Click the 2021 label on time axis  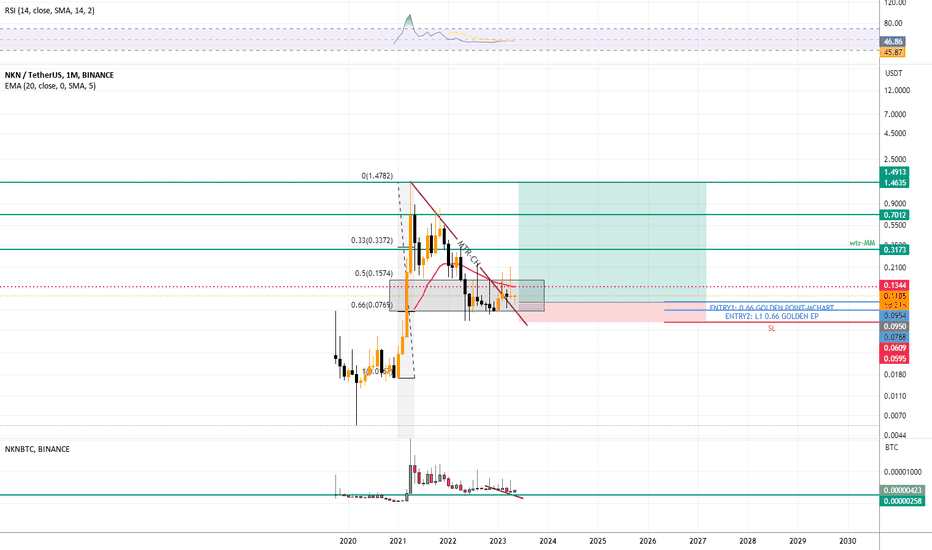pos(398,541)
